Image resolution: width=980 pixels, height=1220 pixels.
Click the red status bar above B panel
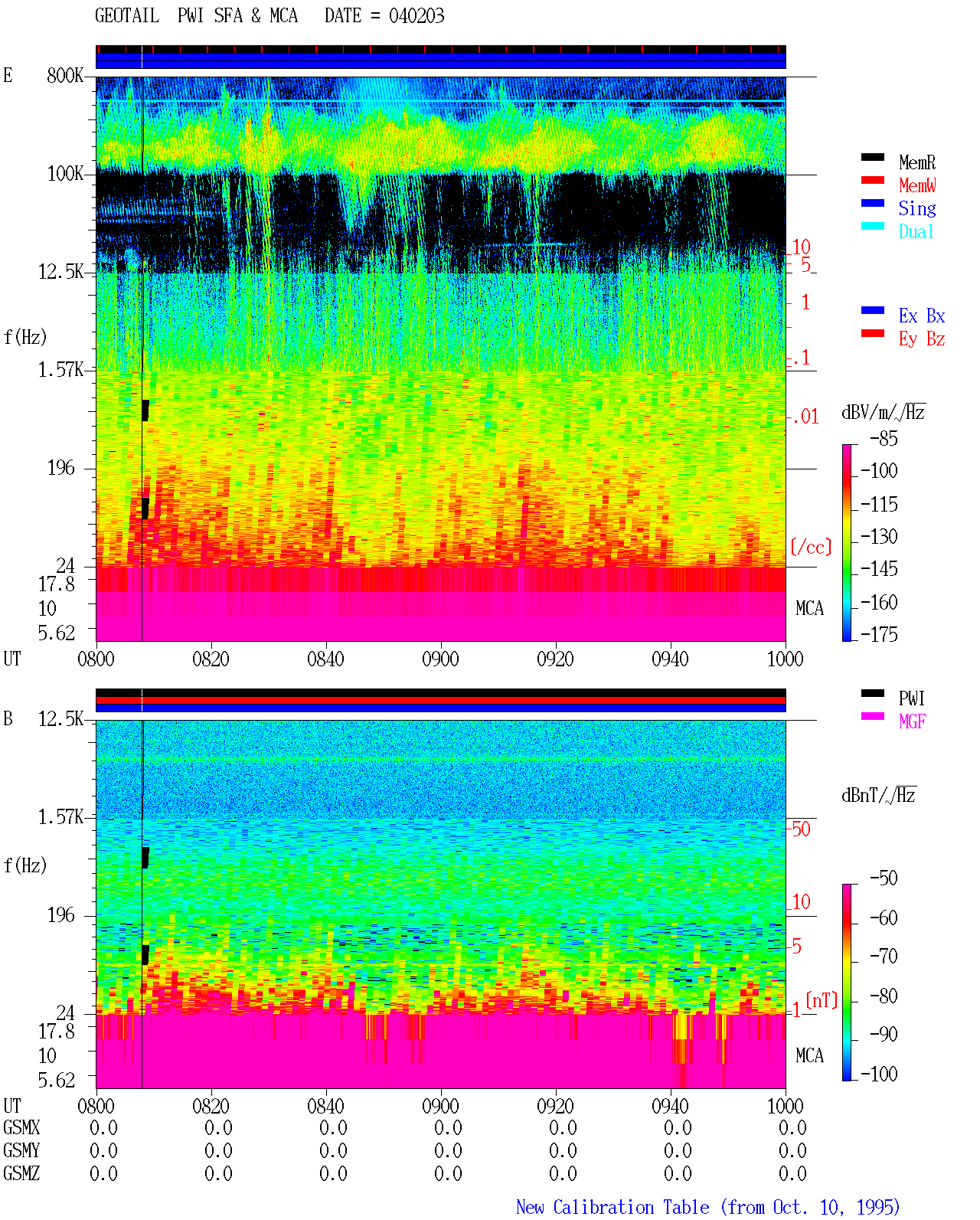click(440, 700)
